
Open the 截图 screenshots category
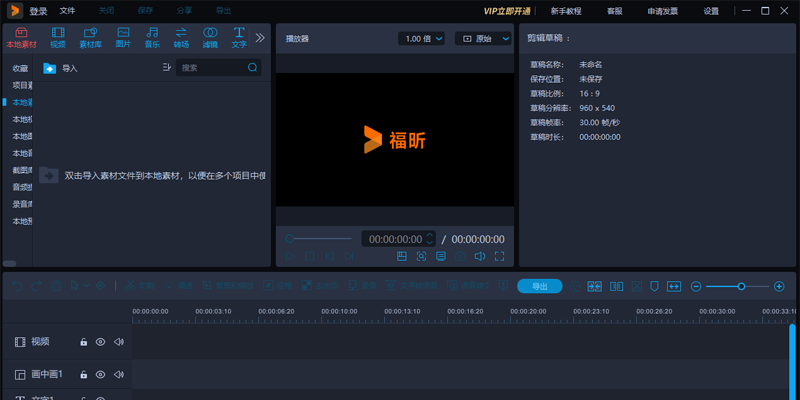pyautogui.click(x=22, y=170)
